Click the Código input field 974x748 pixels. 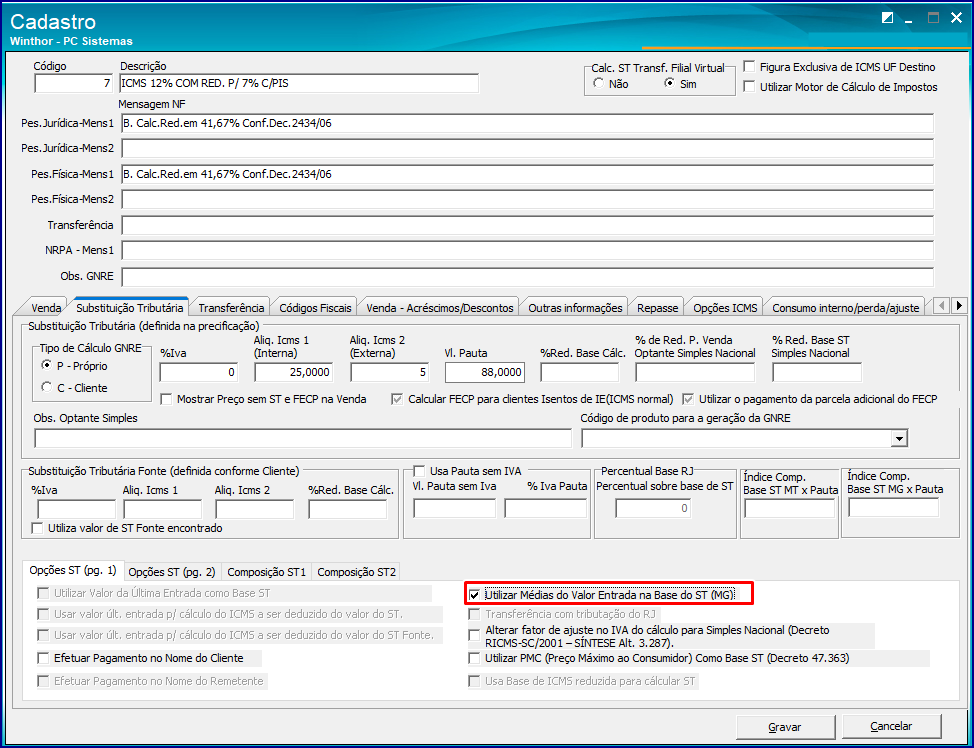pyautogui.click(x=74, y=83)
